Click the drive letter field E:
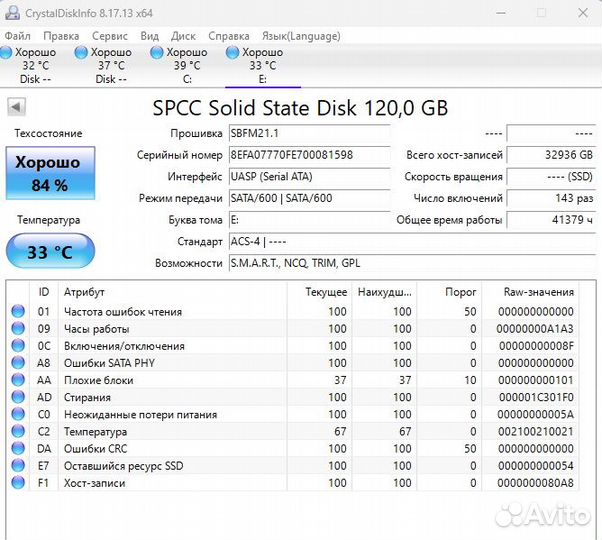Image resolution: width=602 pixels, height=540 pixels. tap(309, 220)
